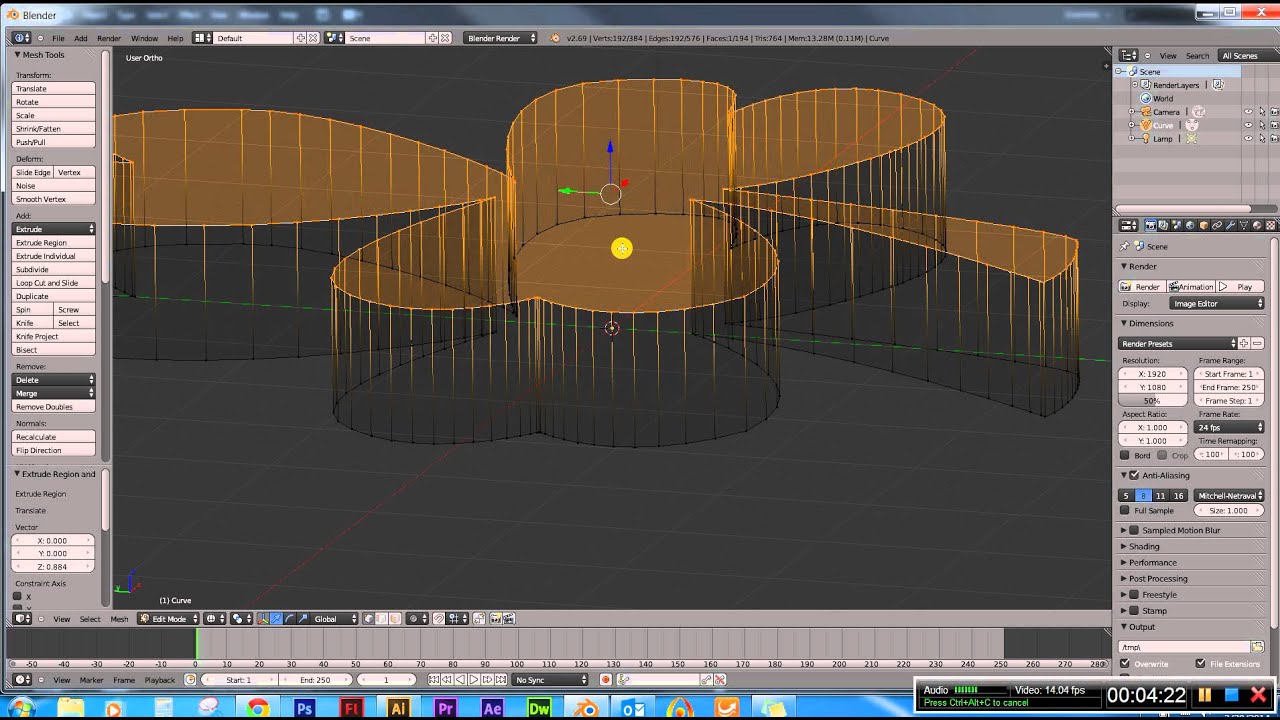Enable the Full Sample checkbox
Screen dimensions: 1280x720
point(1125,510)
